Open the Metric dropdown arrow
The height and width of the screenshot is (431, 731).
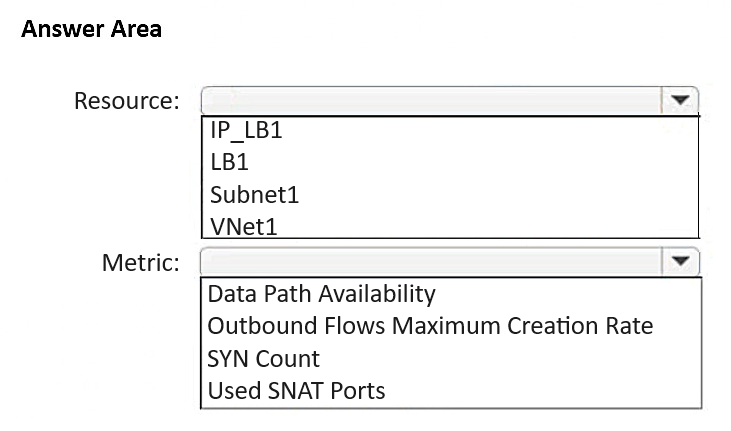[x=680, y=262]
